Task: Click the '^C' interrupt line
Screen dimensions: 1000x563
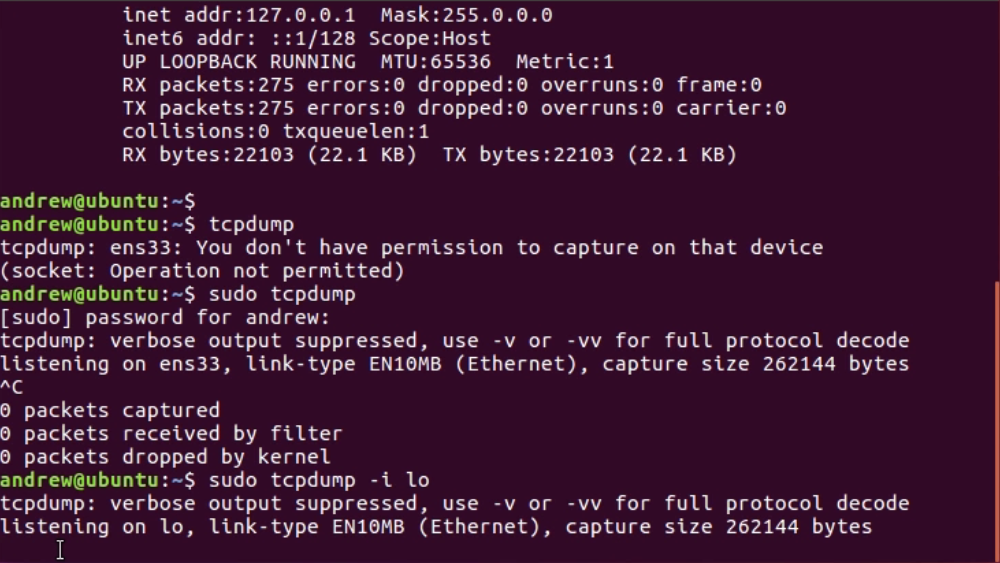Action: click(12, 387)
